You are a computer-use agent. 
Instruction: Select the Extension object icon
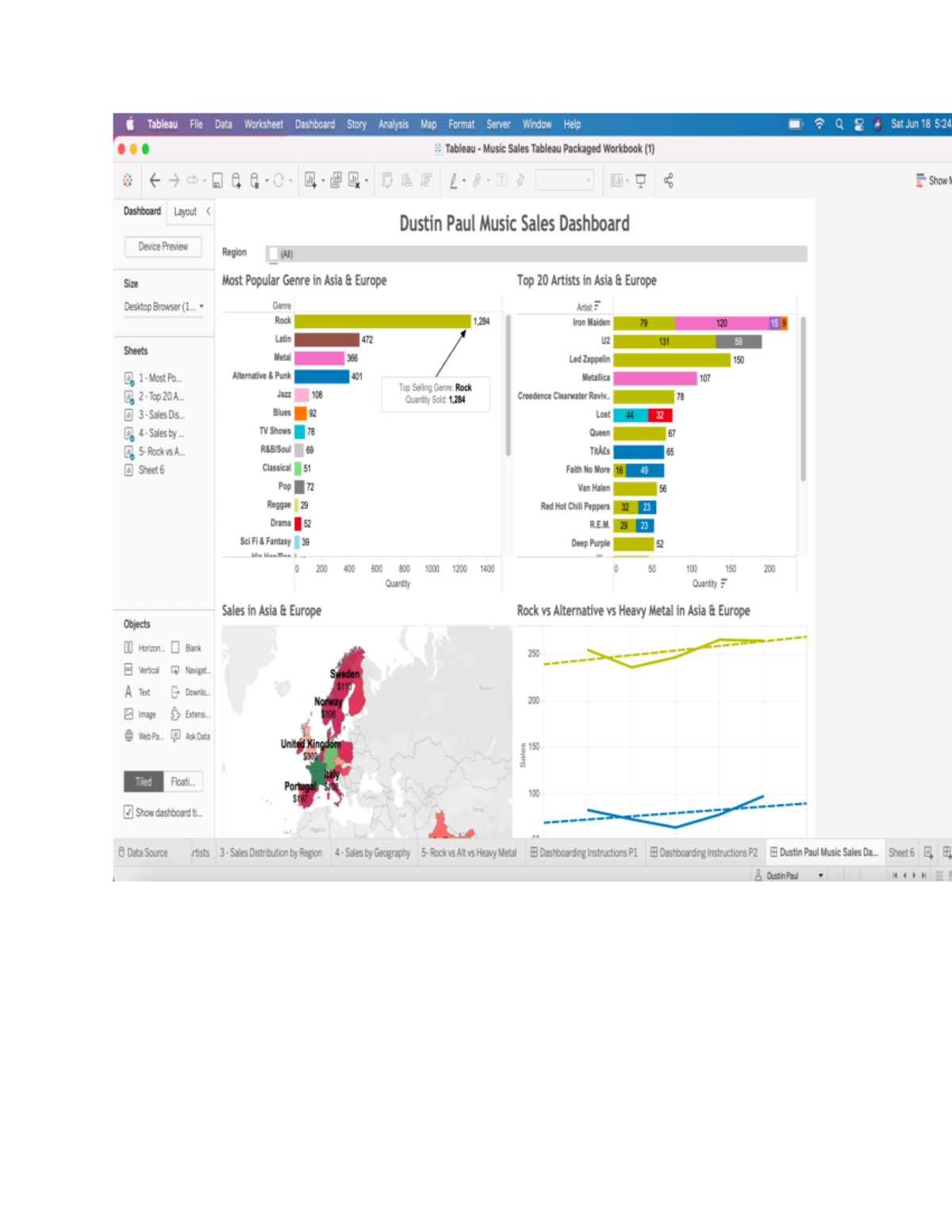175,714
